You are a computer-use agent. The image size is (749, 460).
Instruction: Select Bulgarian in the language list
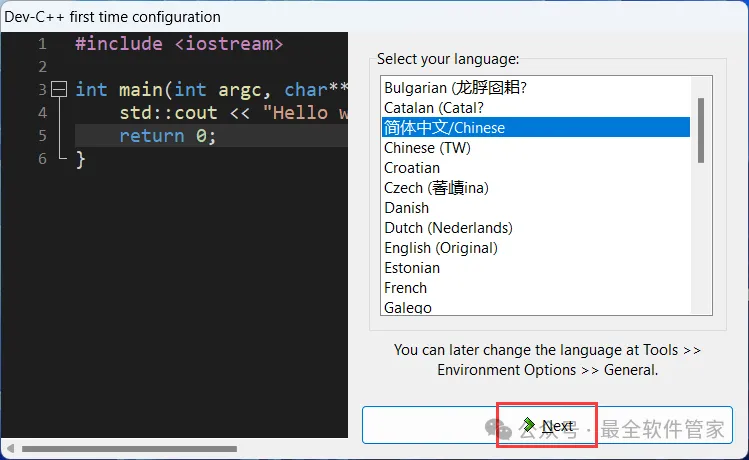pyautogui.click(x=535, y=88)
